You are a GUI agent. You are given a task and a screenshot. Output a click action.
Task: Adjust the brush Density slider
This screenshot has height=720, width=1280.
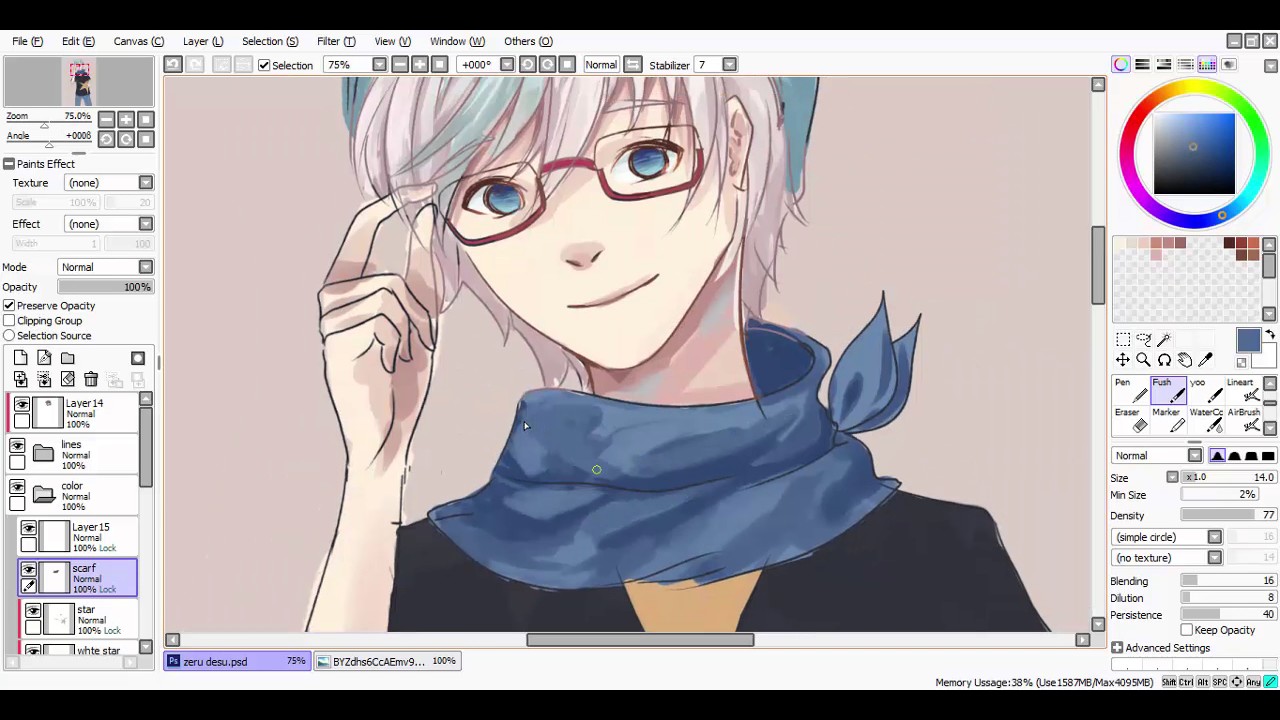pos(1228,515)
